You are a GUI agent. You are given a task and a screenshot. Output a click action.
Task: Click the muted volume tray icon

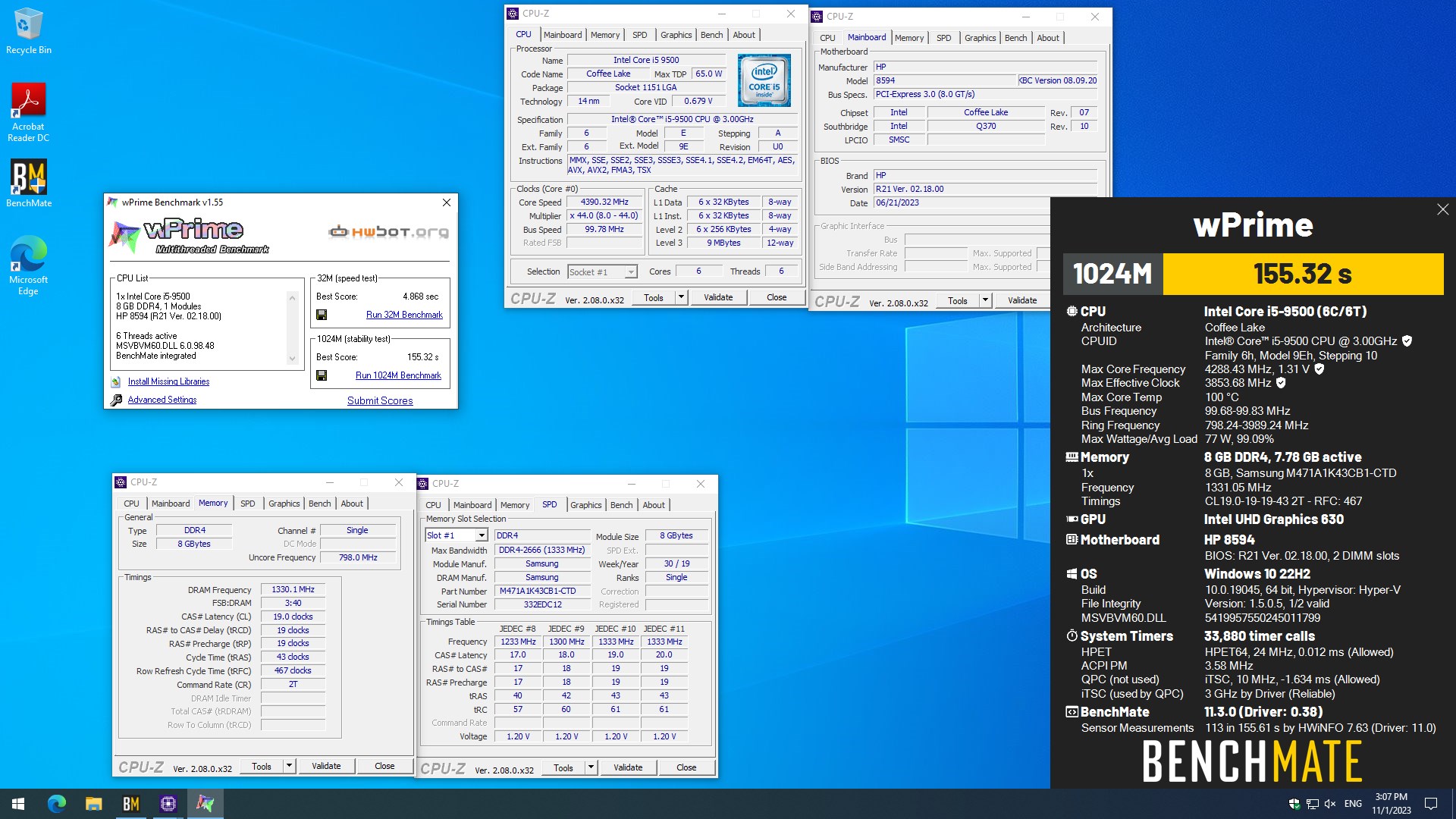(1330, 804)
